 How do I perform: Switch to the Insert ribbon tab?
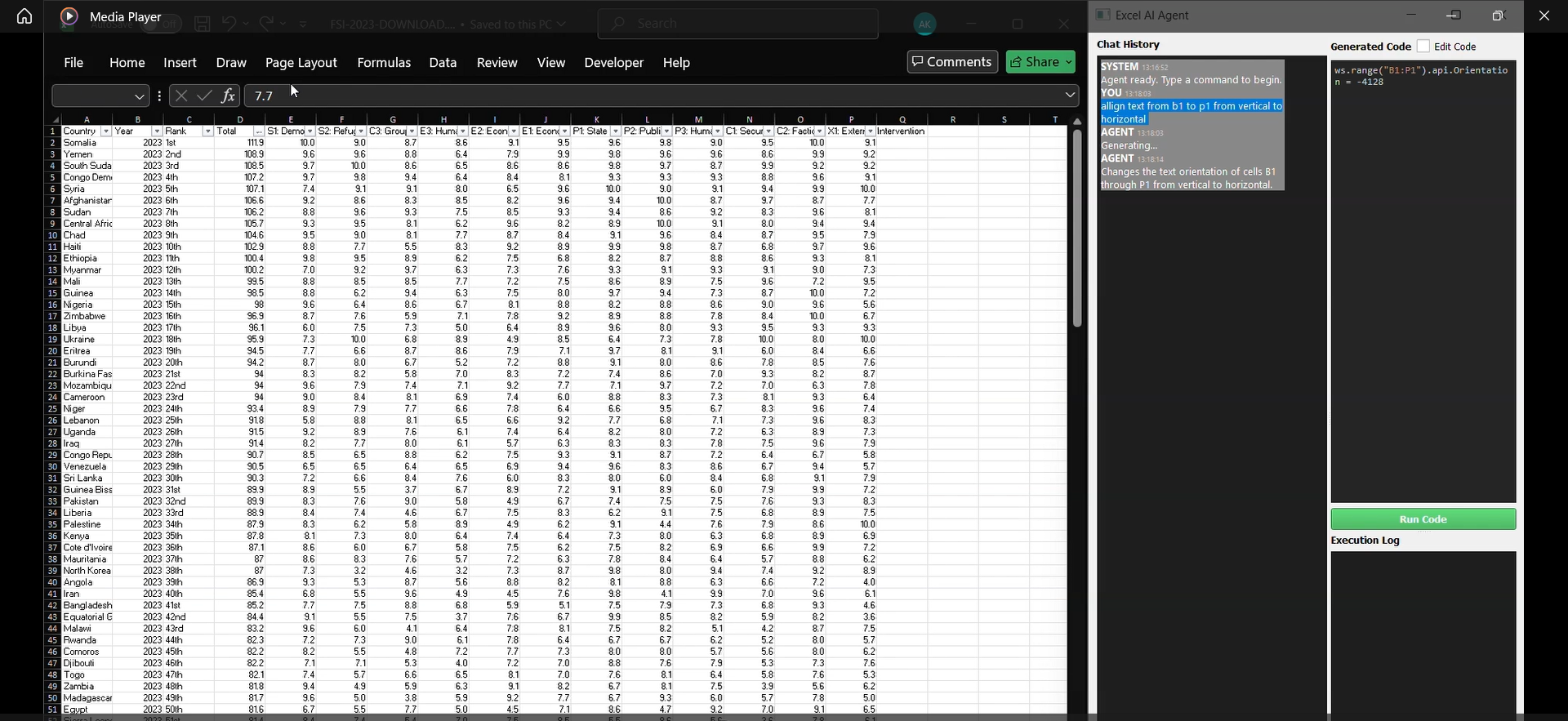(x=180, y=62)
